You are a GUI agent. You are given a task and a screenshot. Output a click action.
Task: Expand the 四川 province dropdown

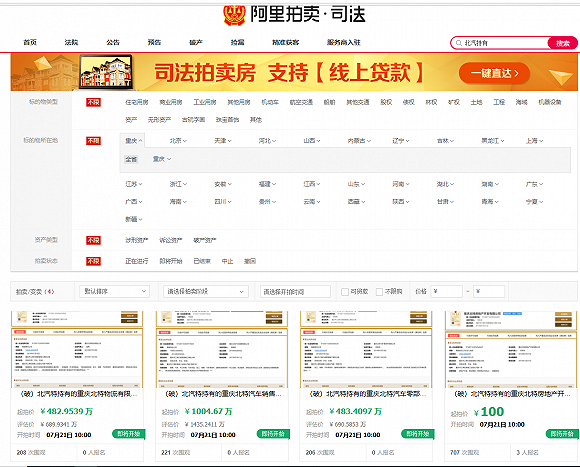(223, 202)
